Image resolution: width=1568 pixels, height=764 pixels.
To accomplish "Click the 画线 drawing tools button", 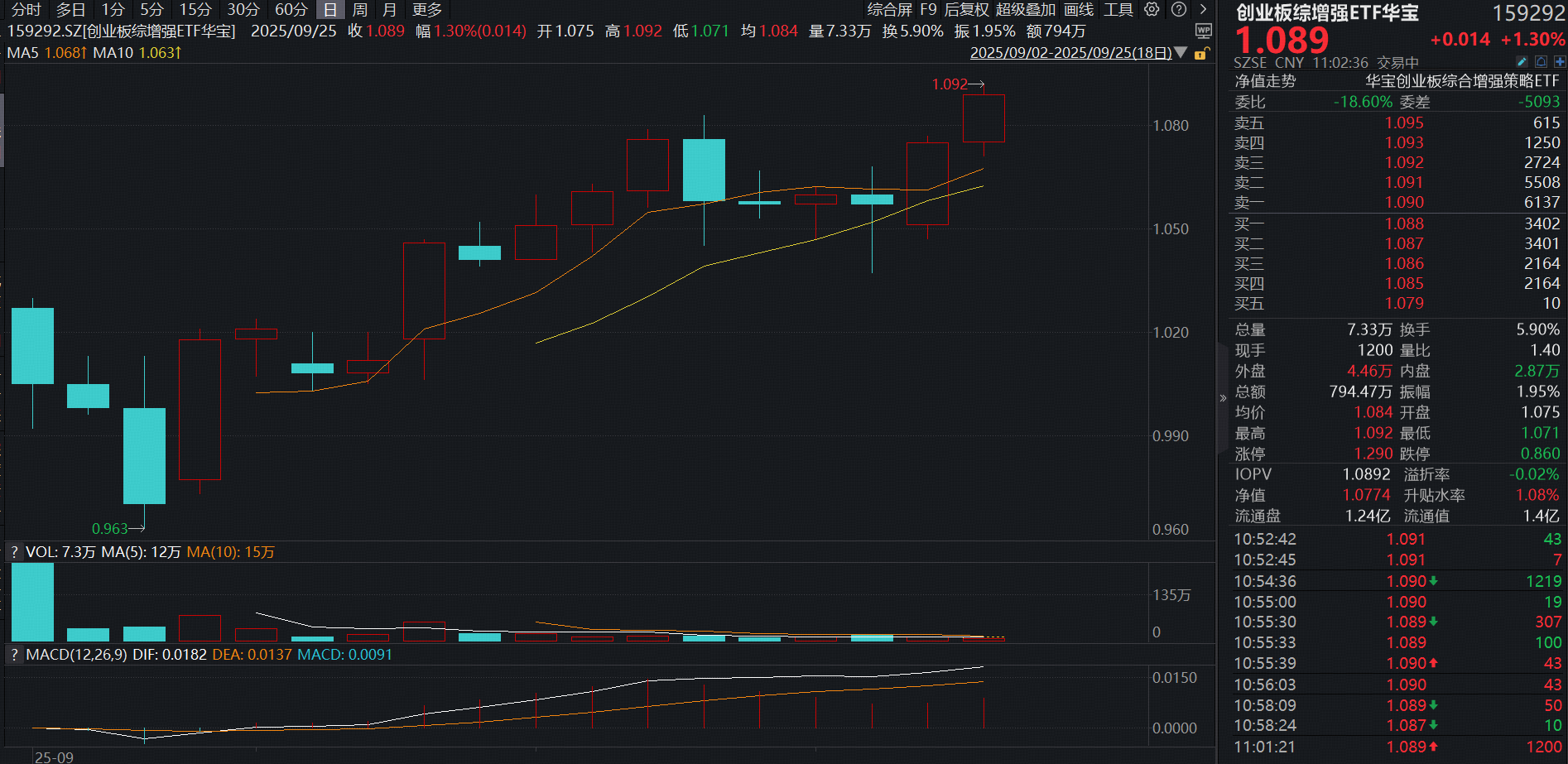I will coord(1078,9).
